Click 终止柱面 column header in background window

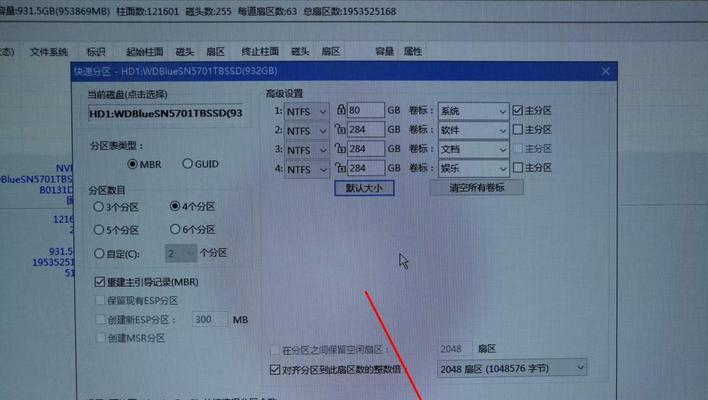tap(260, 51)
